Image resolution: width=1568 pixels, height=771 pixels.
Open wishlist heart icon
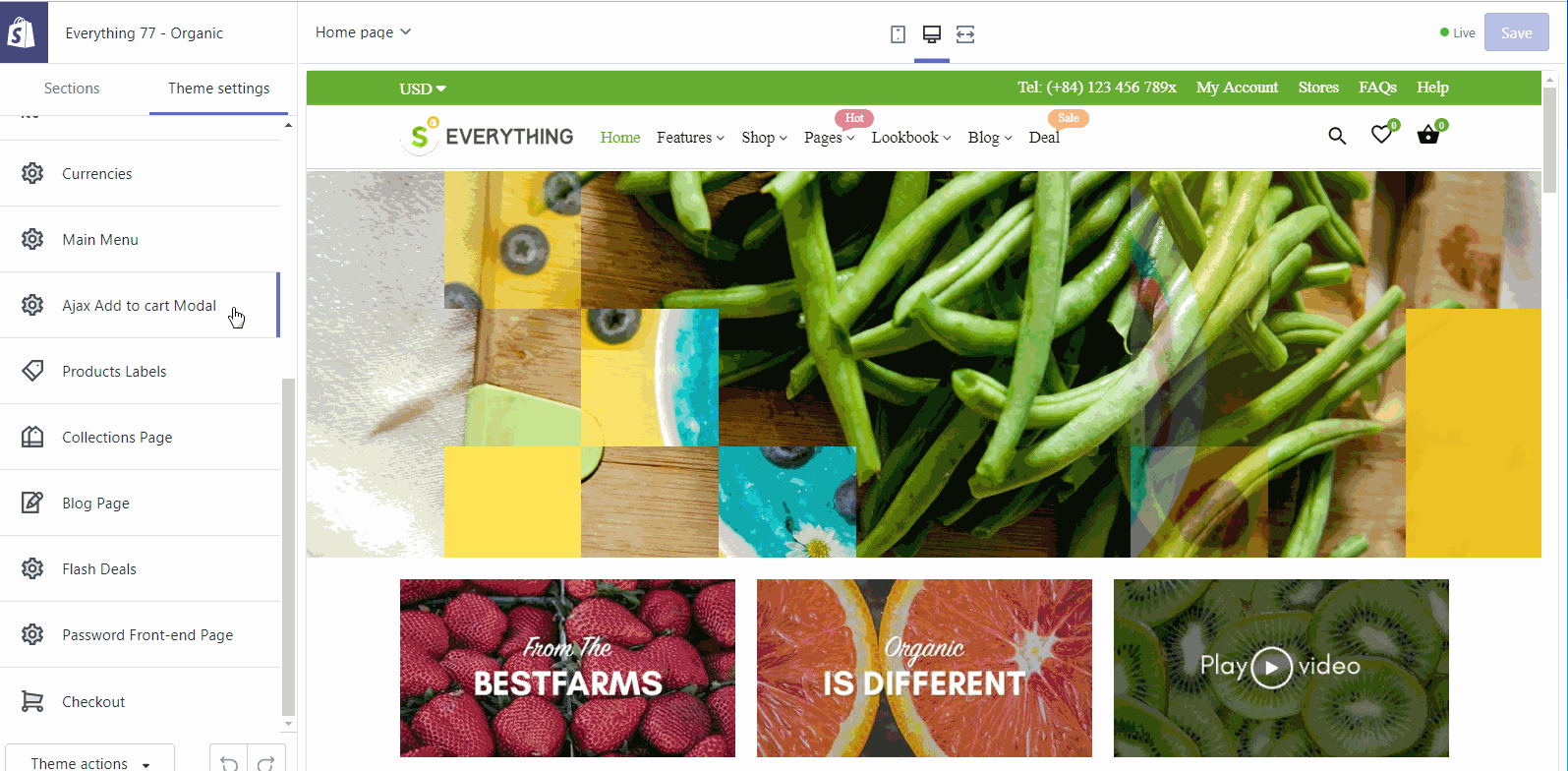[x=1382, y=135]
